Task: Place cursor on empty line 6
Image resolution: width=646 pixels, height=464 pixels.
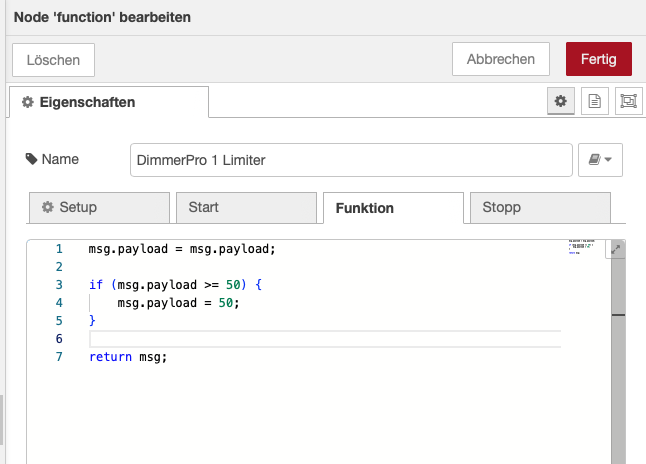Action: pyautogui.click(x=320, y=339)
